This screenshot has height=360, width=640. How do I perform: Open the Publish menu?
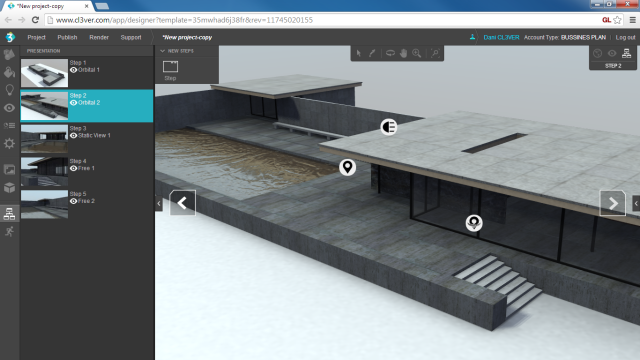tap(67, 37)
